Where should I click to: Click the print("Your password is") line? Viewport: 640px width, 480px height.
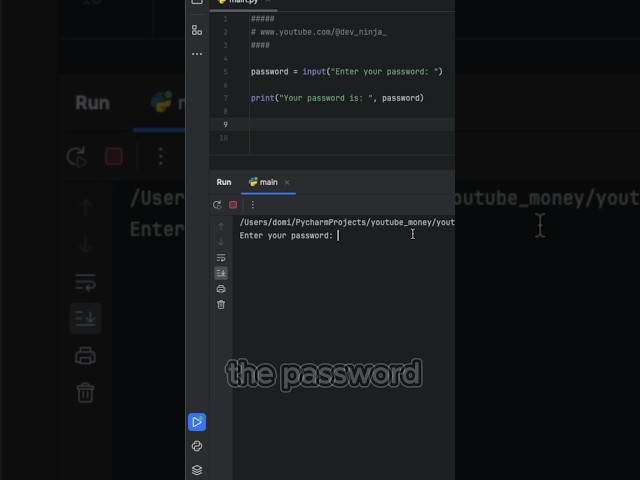pos(337,98)
